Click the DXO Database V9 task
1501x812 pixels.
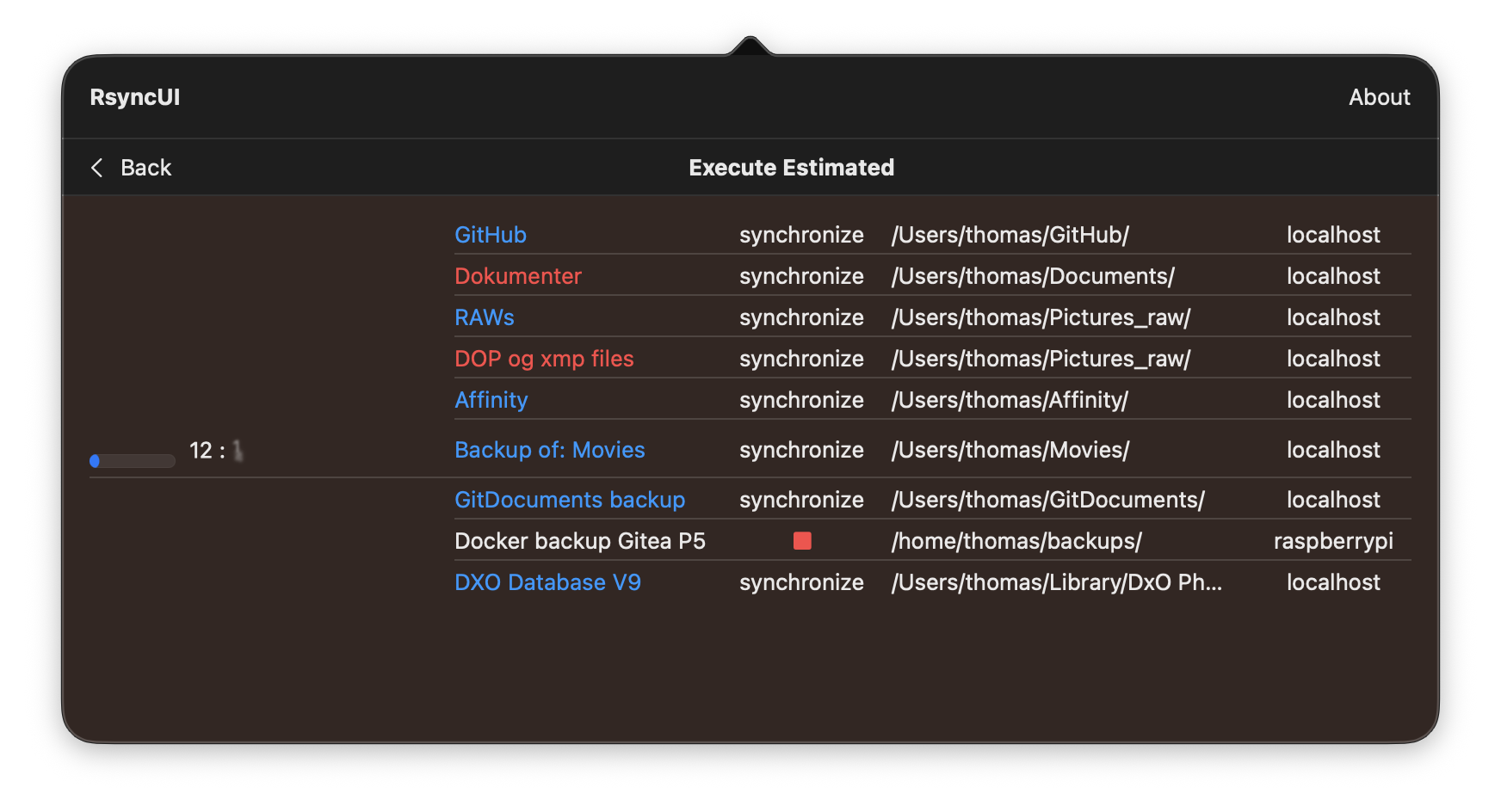coord(547,582)
